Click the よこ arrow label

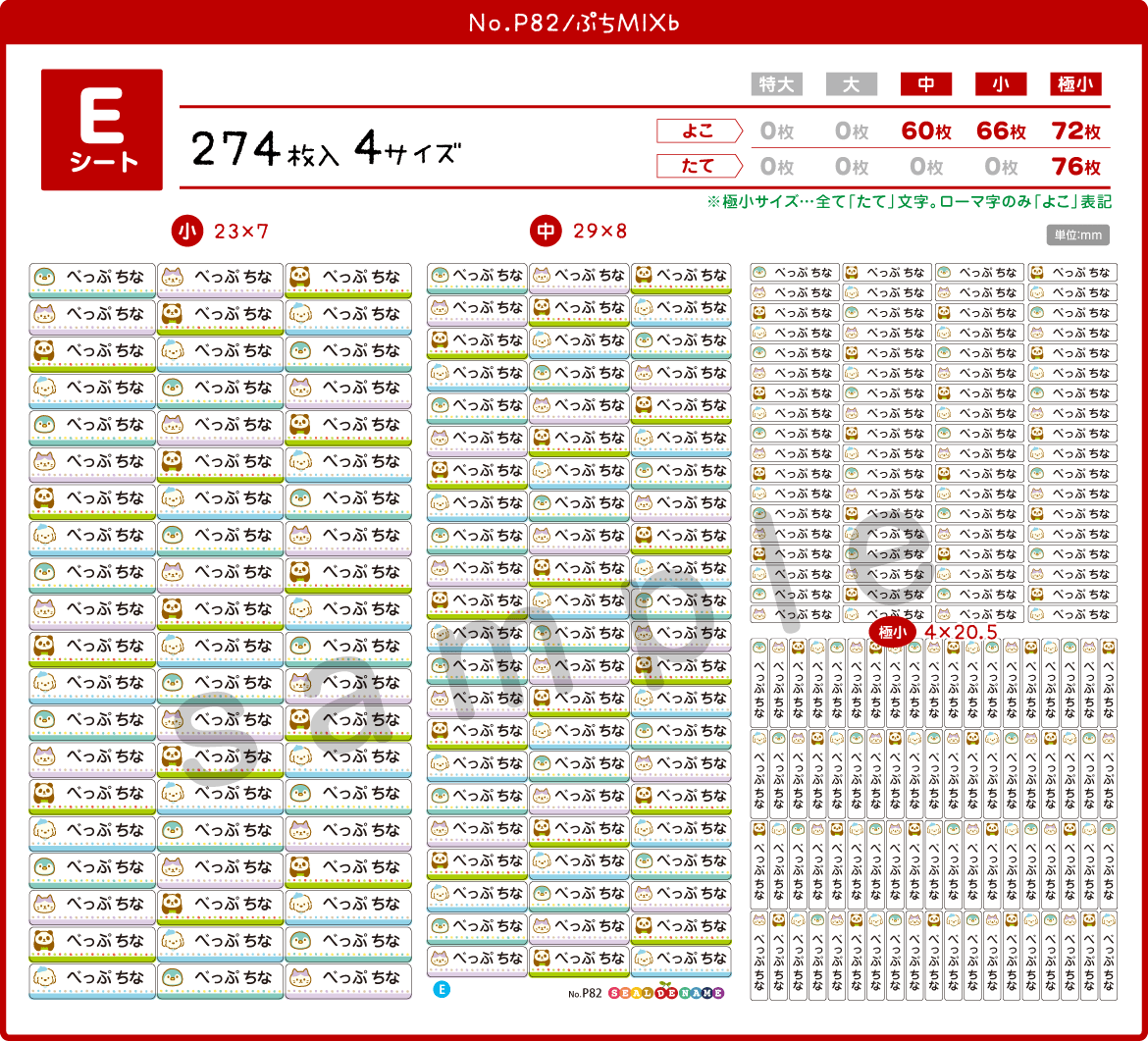[x=700, y=131]
